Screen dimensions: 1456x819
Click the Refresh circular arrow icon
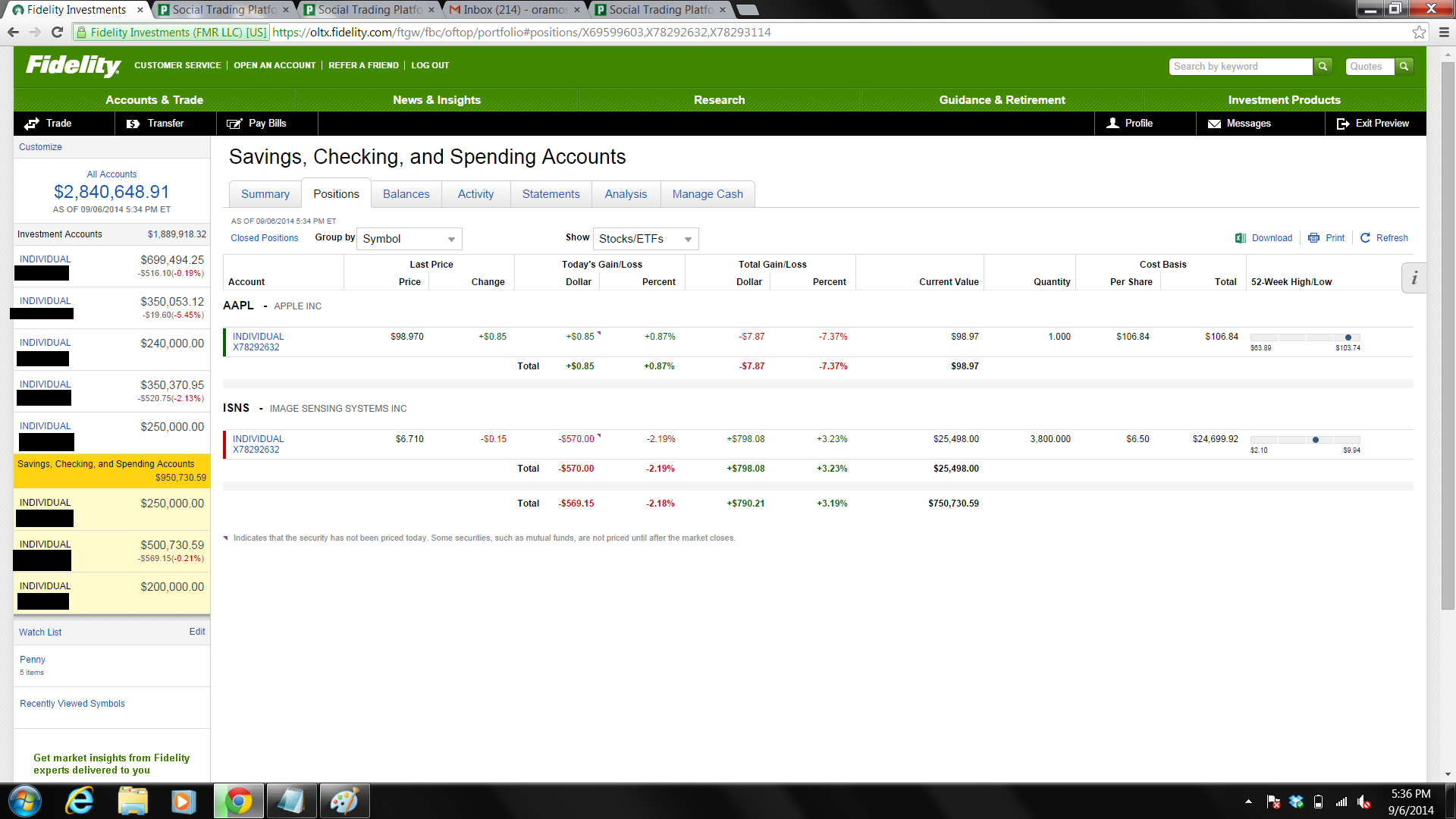pos(1365,238)
